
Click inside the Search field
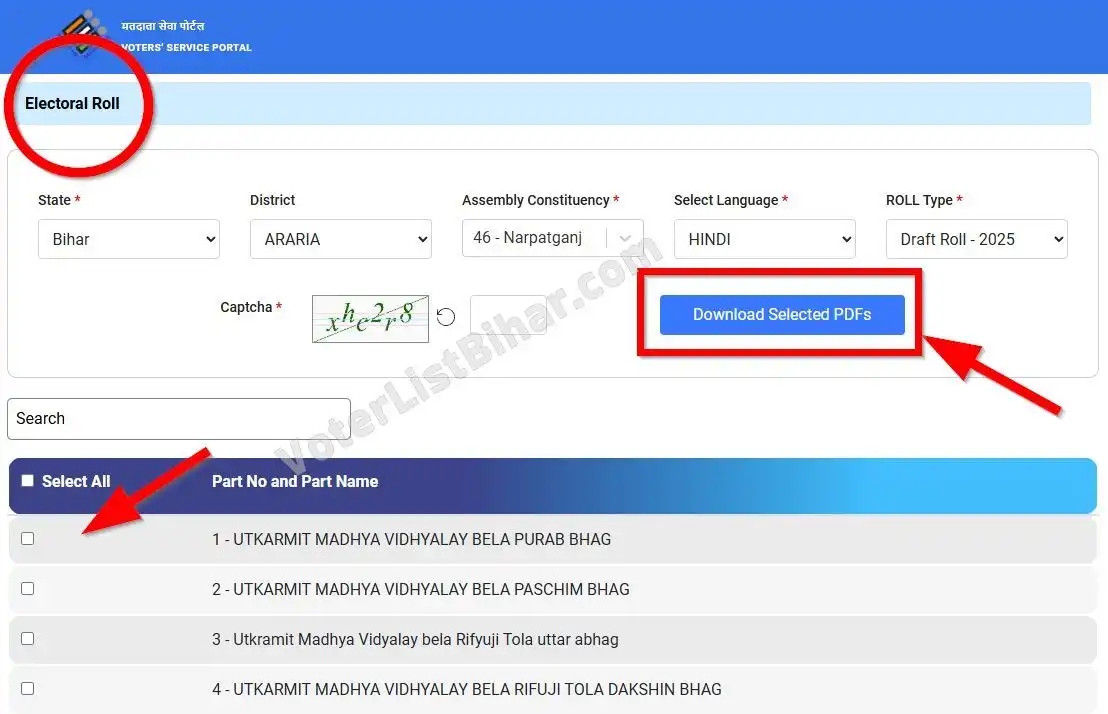pos(178,418)
